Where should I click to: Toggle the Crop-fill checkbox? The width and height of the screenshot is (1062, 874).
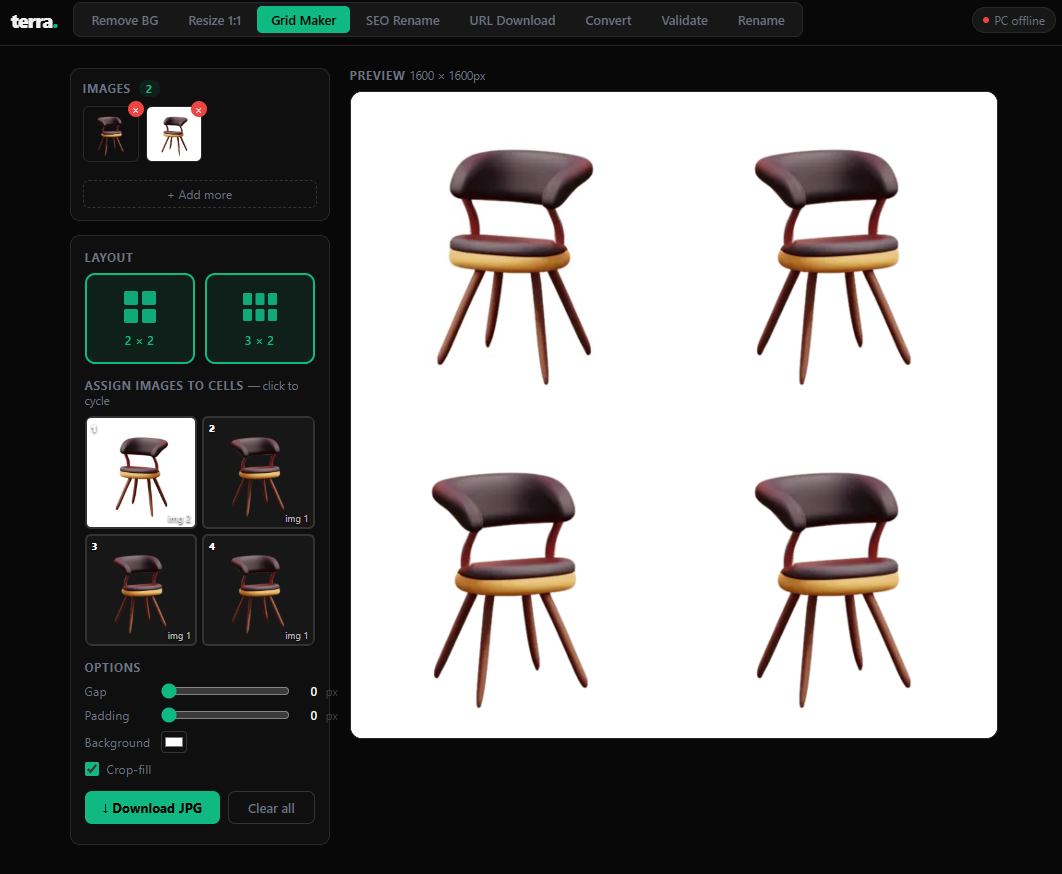92,769
